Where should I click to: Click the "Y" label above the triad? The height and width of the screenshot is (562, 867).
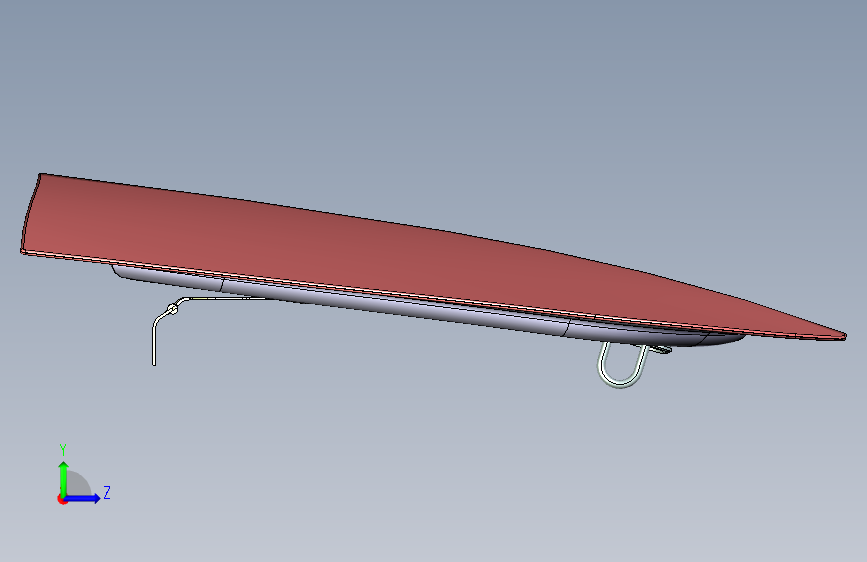click(63, 450)
